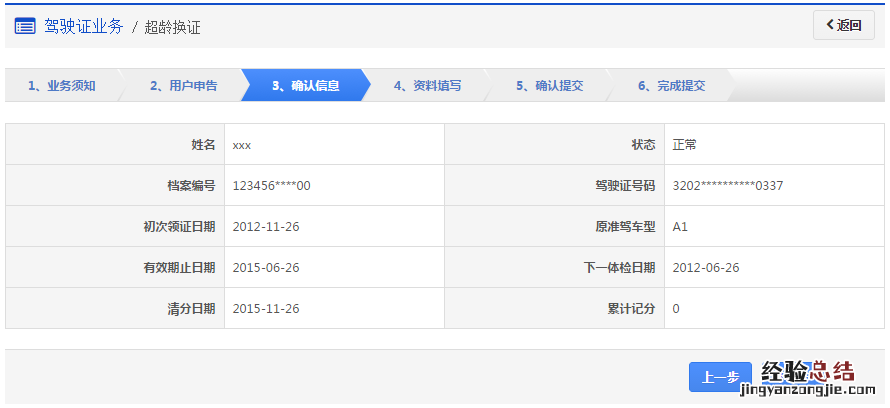
Task: Open the 驾驶证业务 breadcrumb link
Action: (x=84, y=27)
